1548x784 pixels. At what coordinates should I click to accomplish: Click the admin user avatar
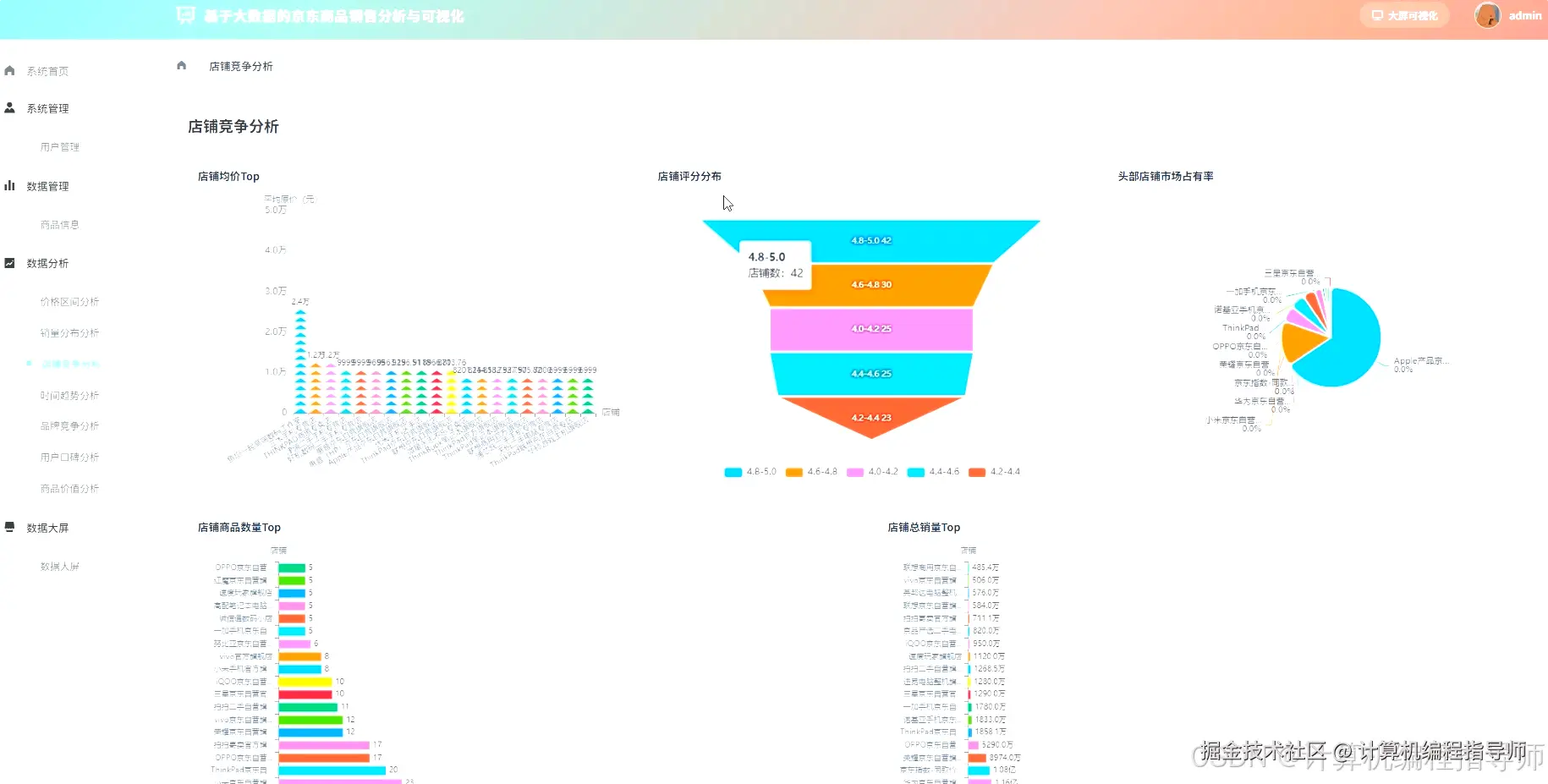coord(1487,15)
